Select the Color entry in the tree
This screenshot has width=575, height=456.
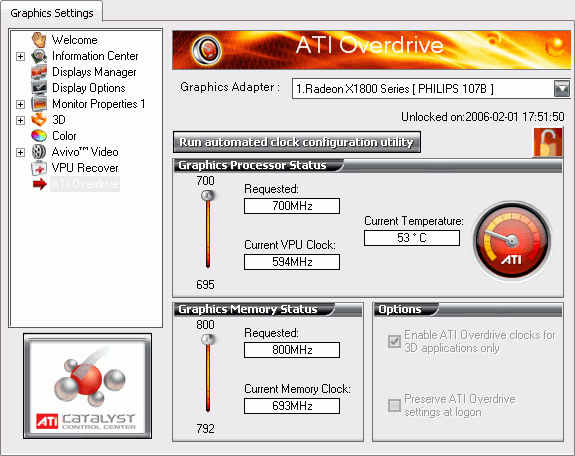point(64,136)
